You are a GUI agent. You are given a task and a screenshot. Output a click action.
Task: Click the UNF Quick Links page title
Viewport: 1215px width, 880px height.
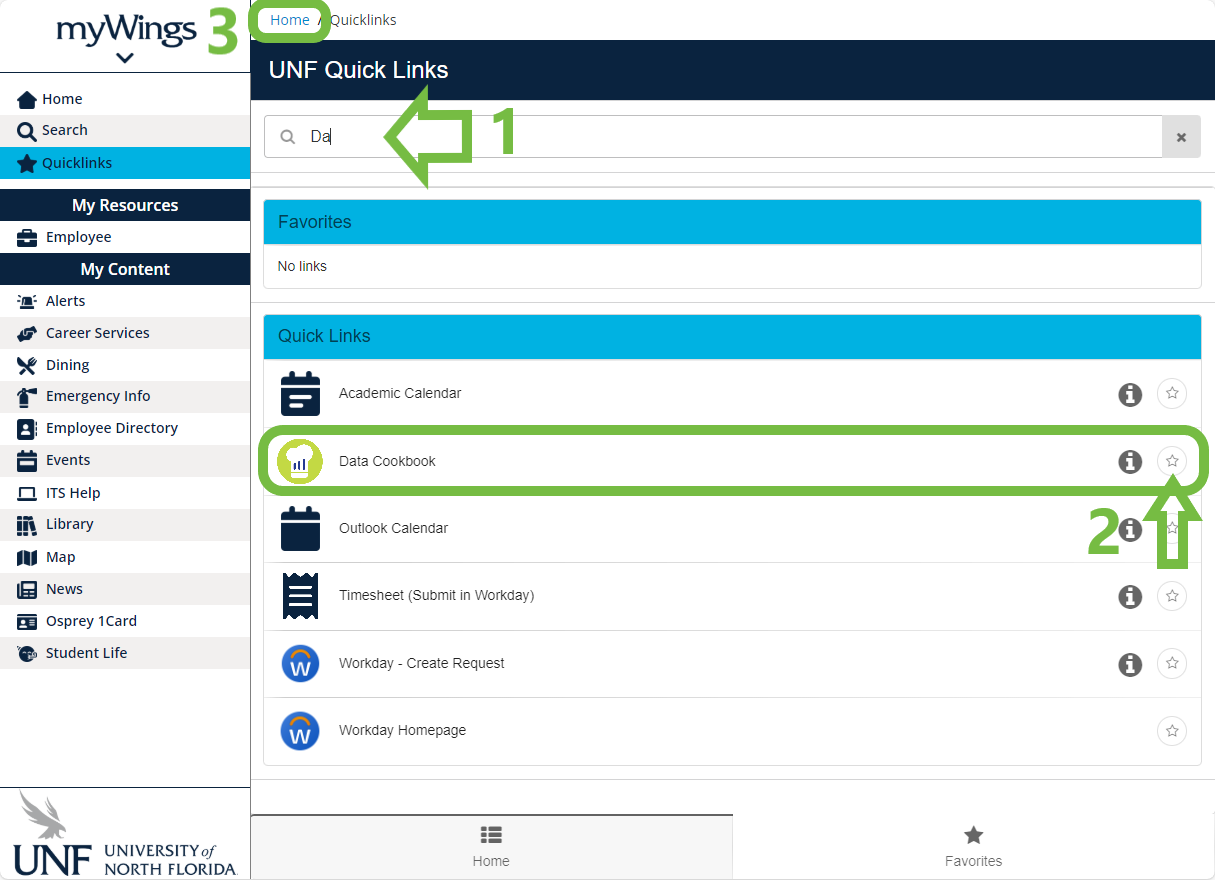[x=358, y=70]
